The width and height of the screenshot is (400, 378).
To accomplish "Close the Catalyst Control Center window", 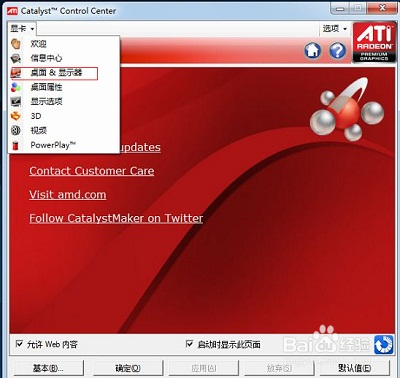I will click(382, 8).
